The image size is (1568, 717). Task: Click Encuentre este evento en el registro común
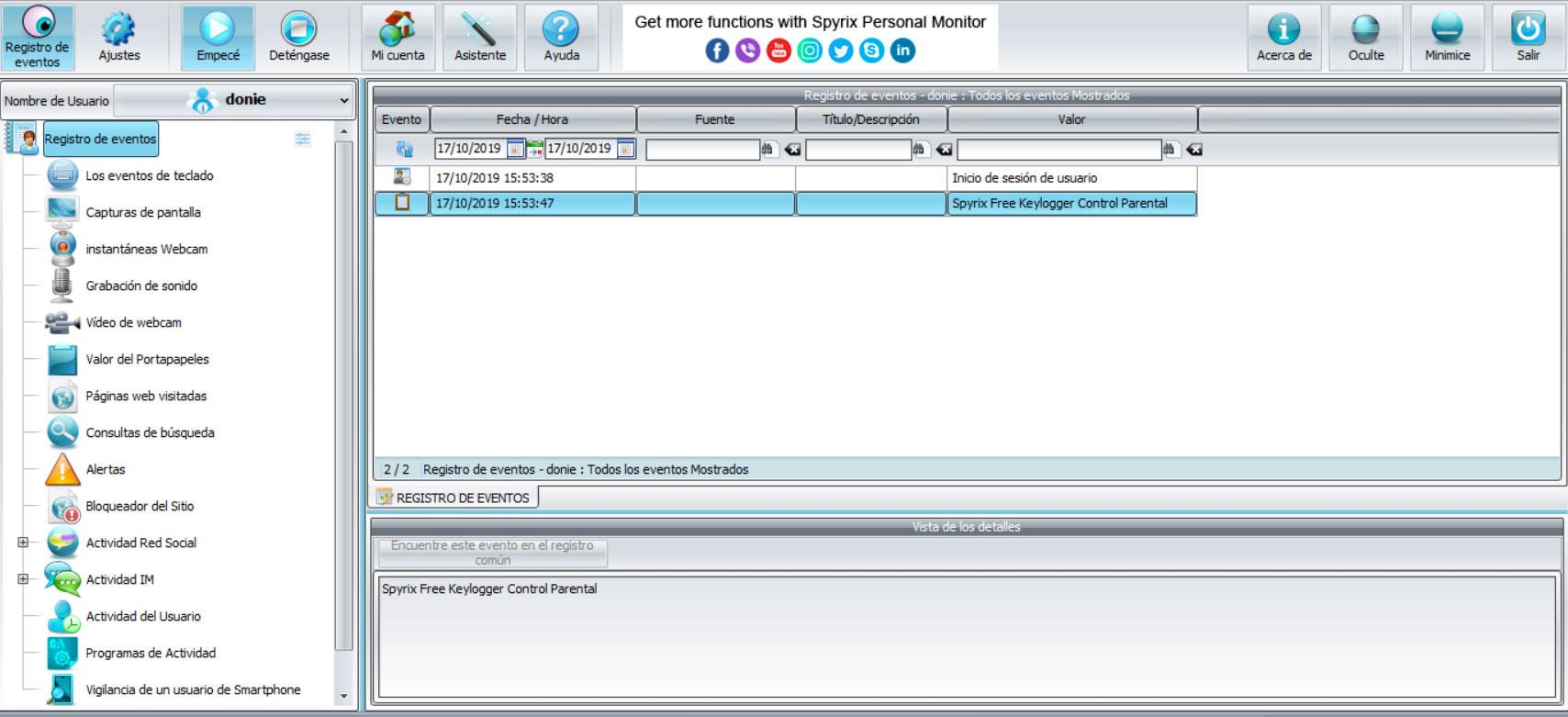493,553
